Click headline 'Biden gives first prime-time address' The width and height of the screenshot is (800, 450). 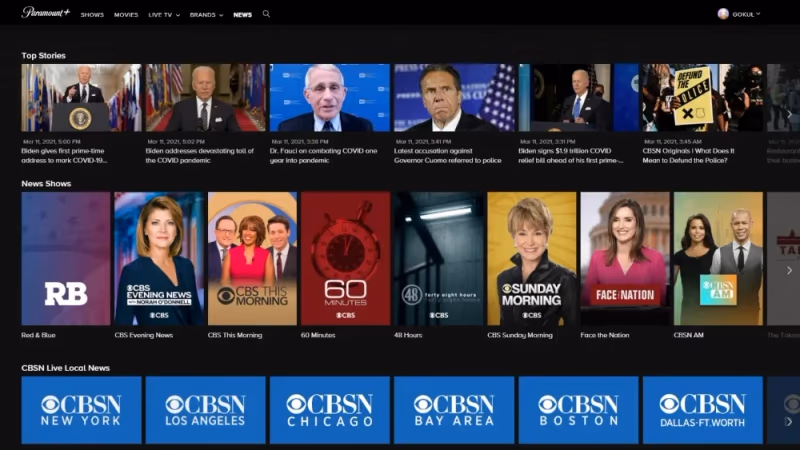pyautogui.click(x=64, y=156)
